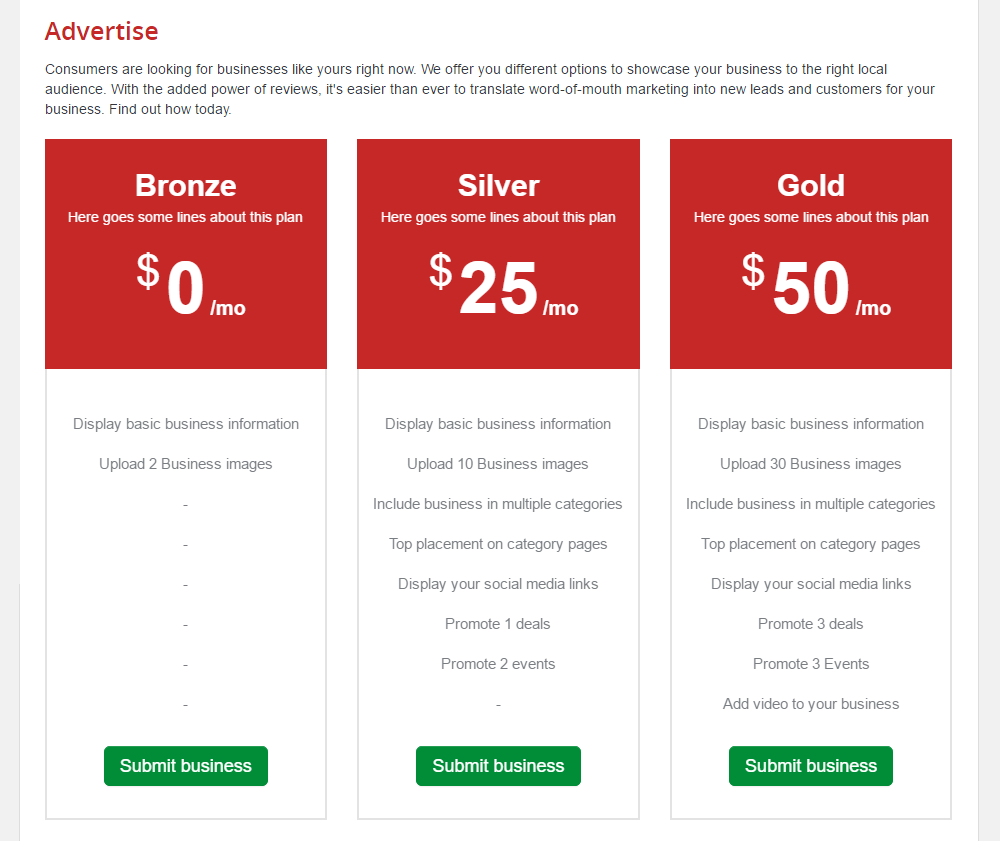Screen dimensions: 1000x841
Task: Click "Promote 3 Events" in Gold plan
Action: click(x=811, y=664)
